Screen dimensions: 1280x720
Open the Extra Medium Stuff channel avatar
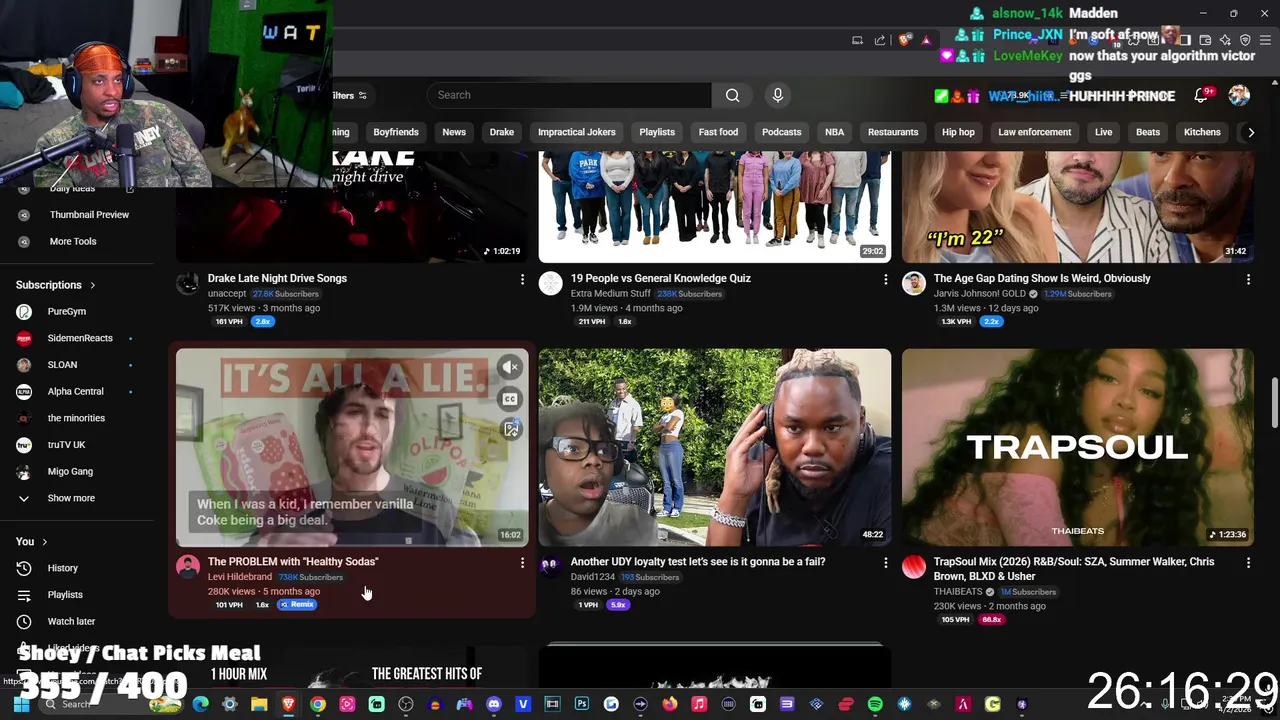pyautogui.click(x=551, y=284)
